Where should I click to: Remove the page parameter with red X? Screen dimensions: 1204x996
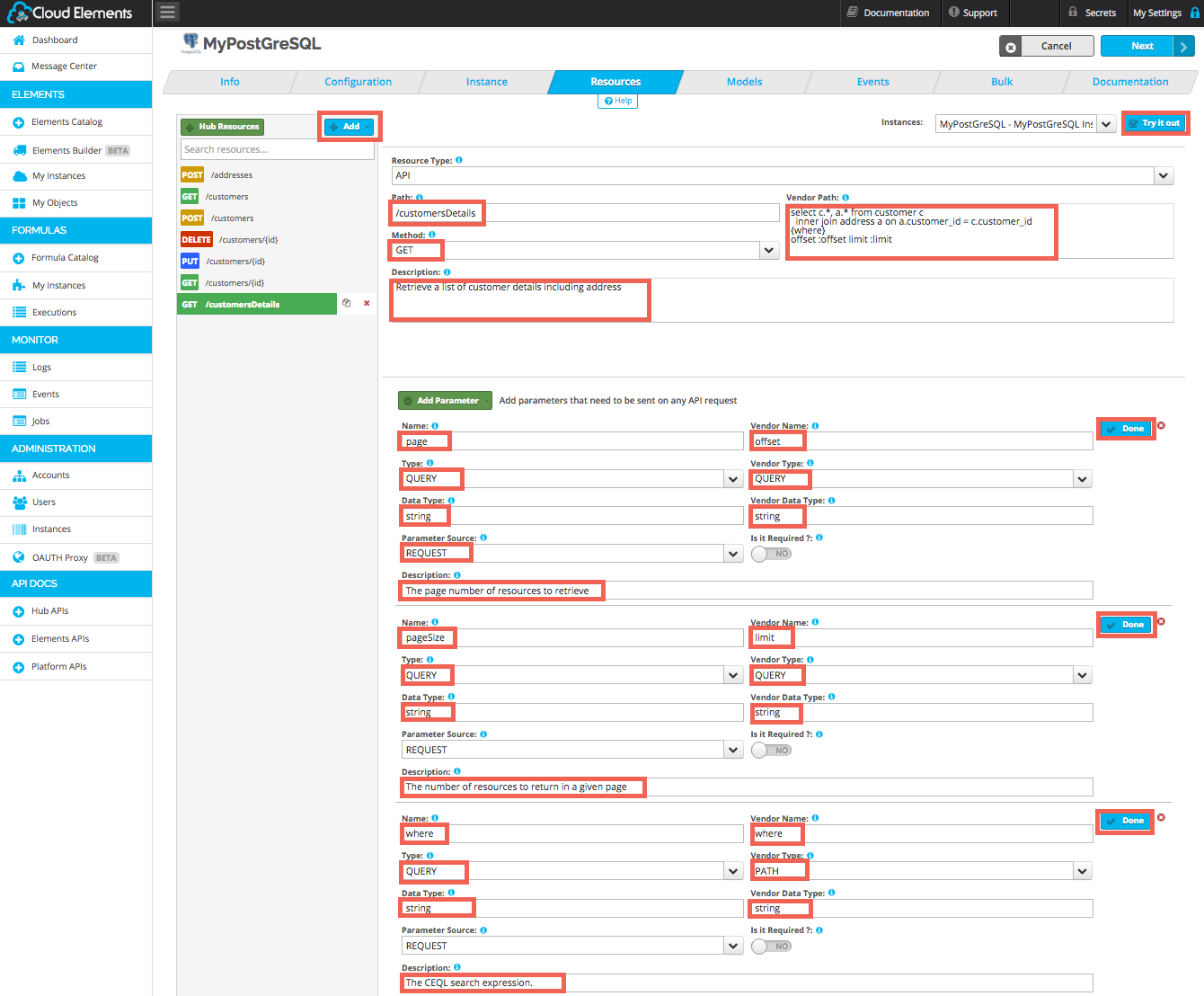(x=1161, y=425)
